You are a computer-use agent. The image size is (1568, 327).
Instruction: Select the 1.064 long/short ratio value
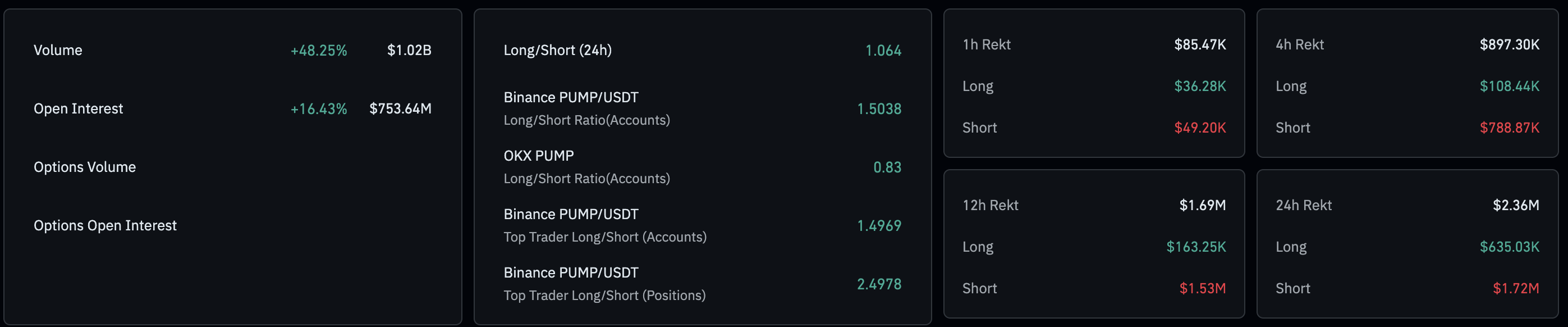click(x=883, y=50)
